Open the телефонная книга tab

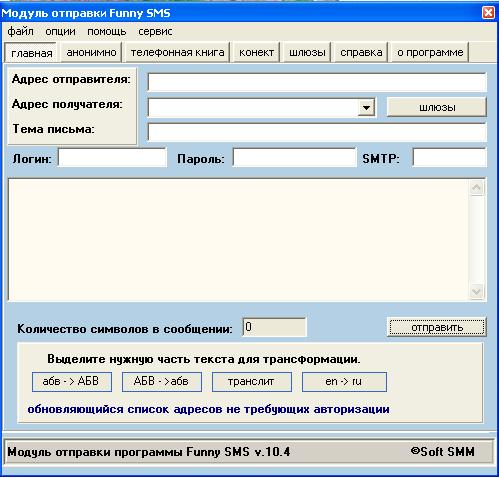click(x=177, y=52)
